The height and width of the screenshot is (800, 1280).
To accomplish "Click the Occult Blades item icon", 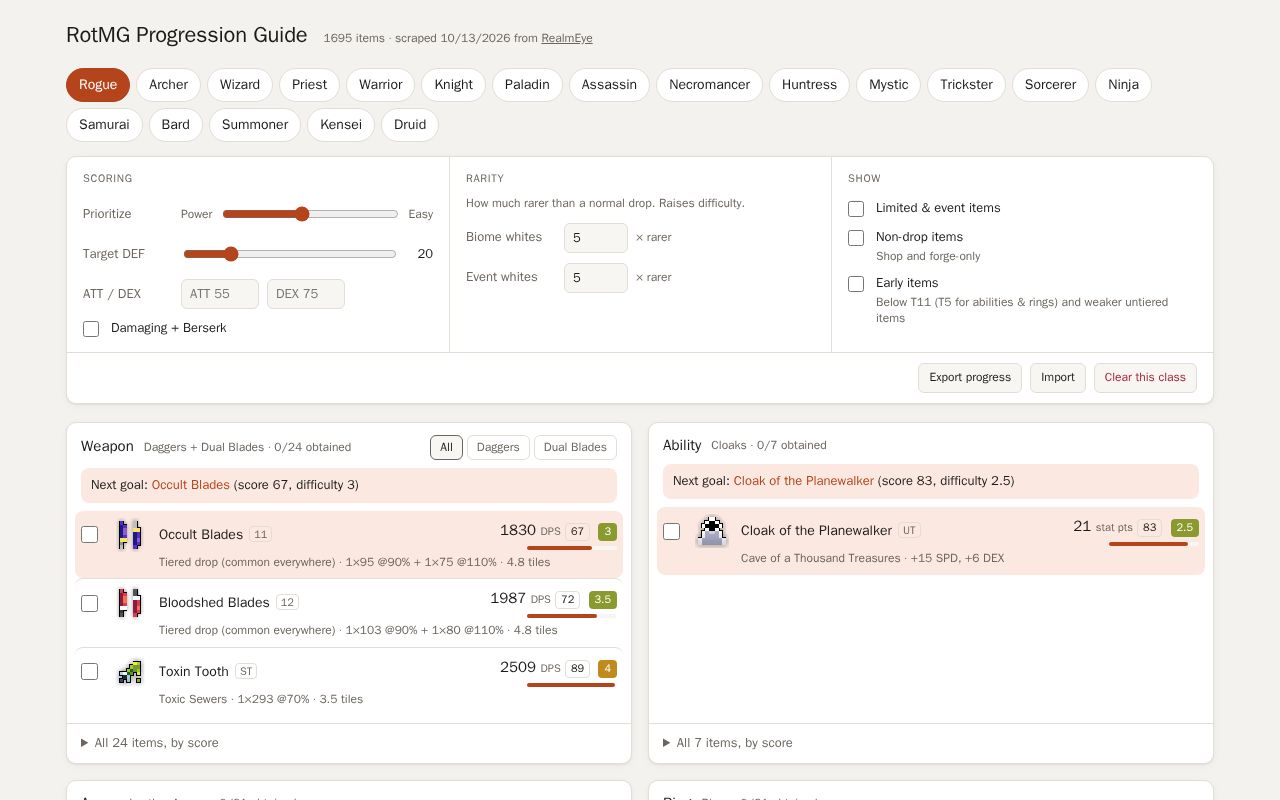I will (130, 535).
